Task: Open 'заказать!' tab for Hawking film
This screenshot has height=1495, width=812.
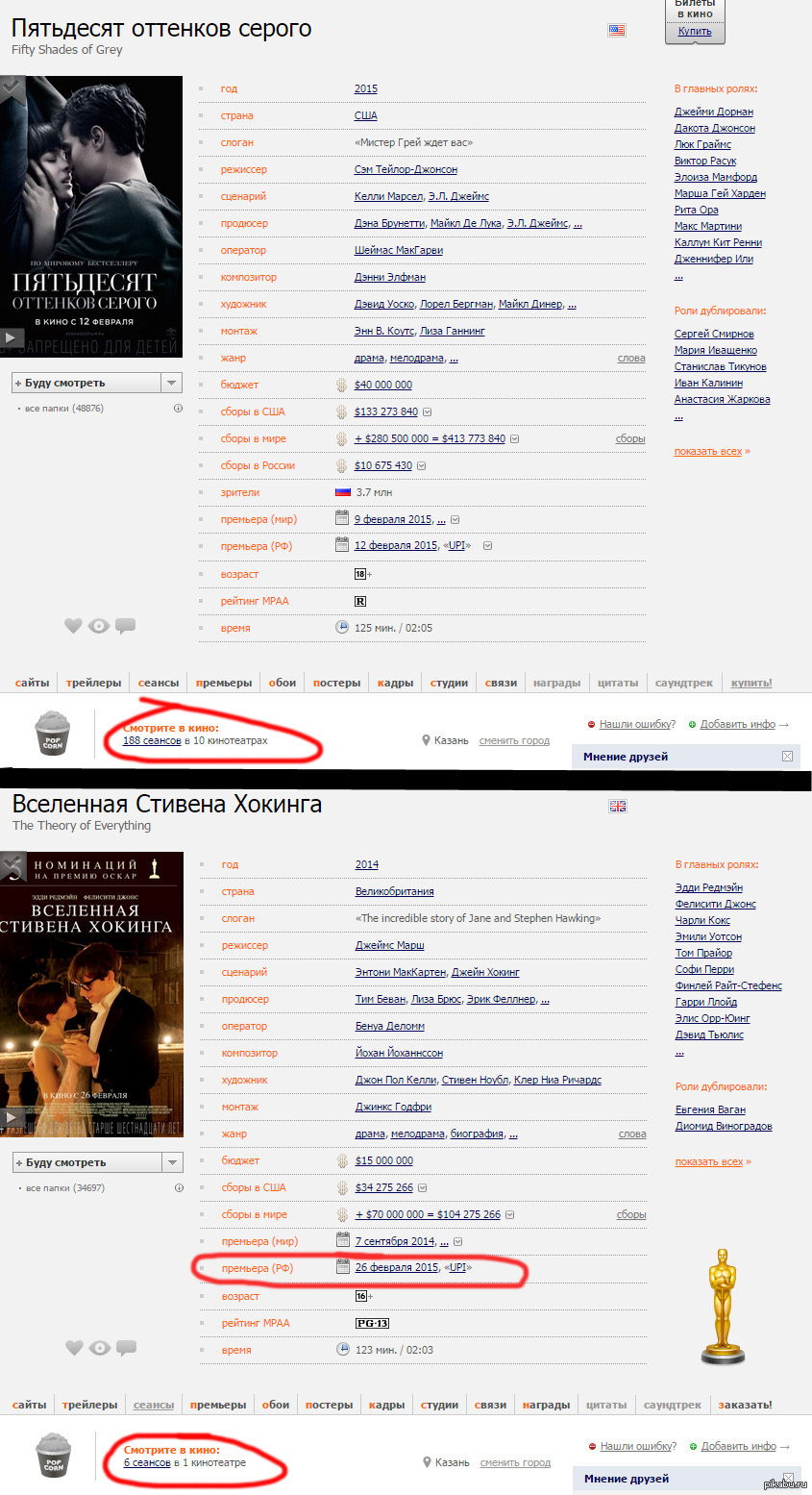Action: pos(745,1405)
